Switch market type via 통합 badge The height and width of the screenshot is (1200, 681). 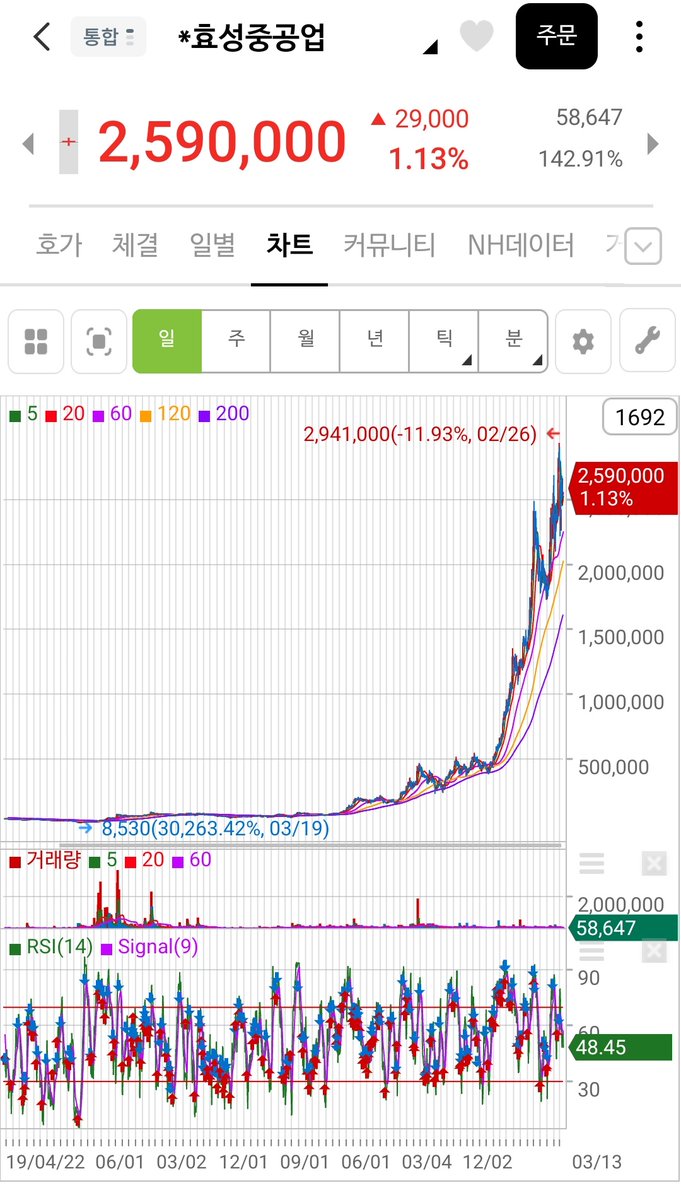coord(108,37)
